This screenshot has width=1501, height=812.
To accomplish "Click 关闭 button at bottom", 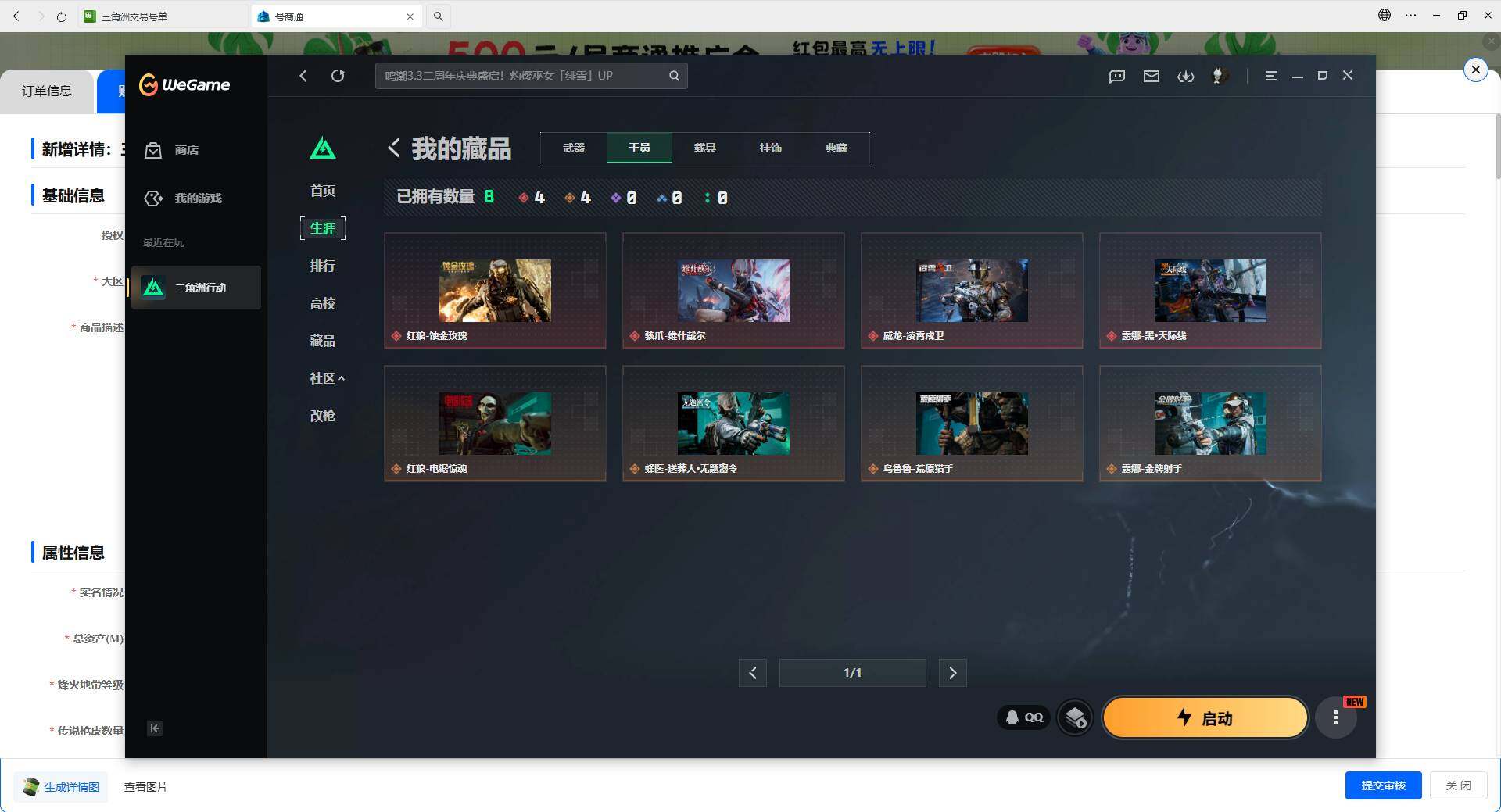I will [x=1458, y=785].
